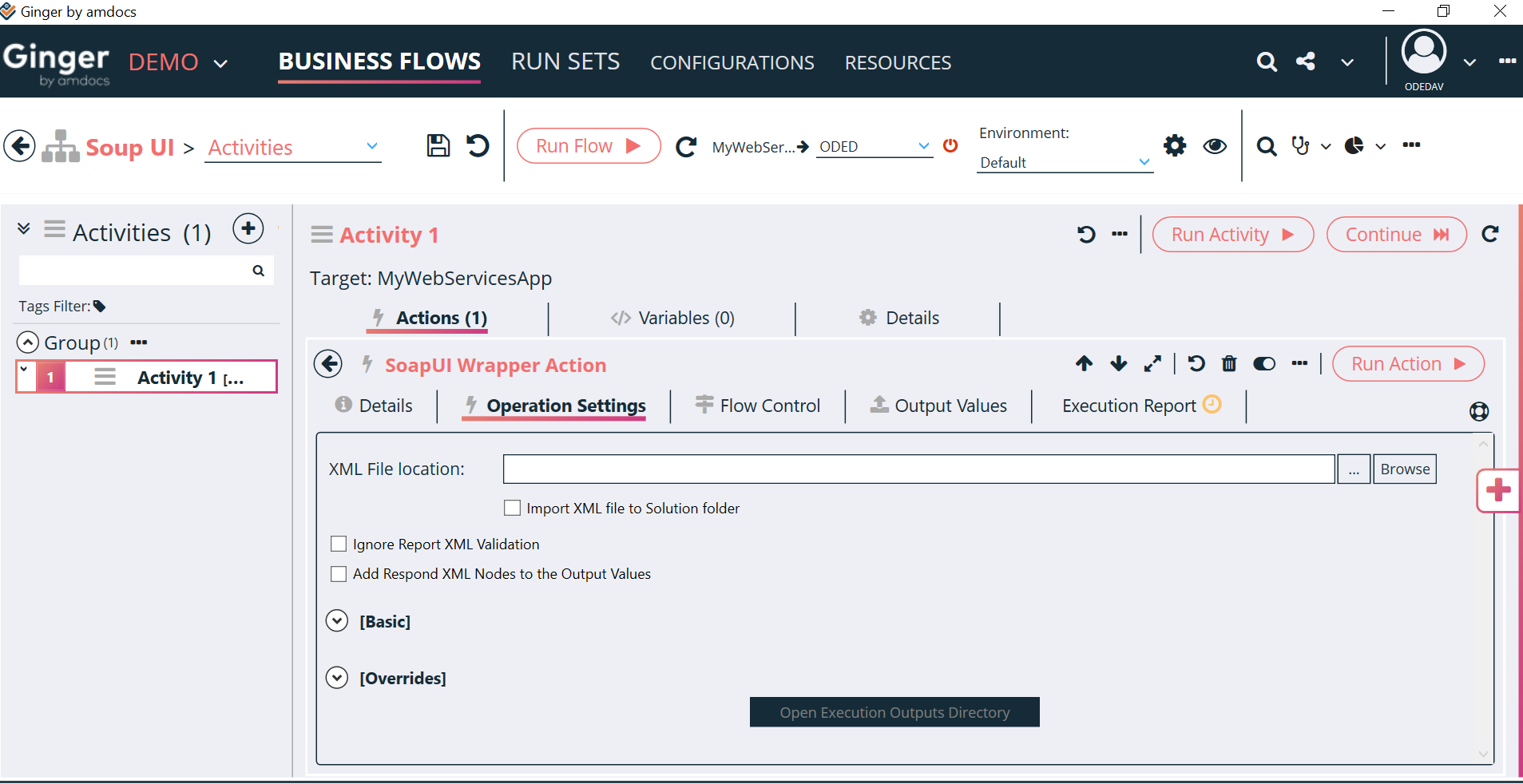Collapse the Group (1) expander
The height and width of the screenshot is (784, 1523).
coord(28,343)
